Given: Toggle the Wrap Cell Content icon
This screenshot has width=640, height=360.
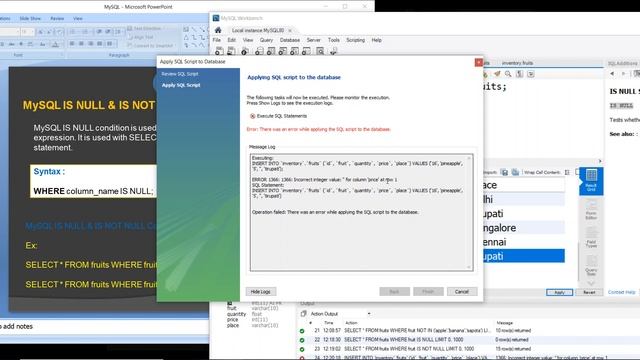Looking at the screenshot, I should (567, 172).
